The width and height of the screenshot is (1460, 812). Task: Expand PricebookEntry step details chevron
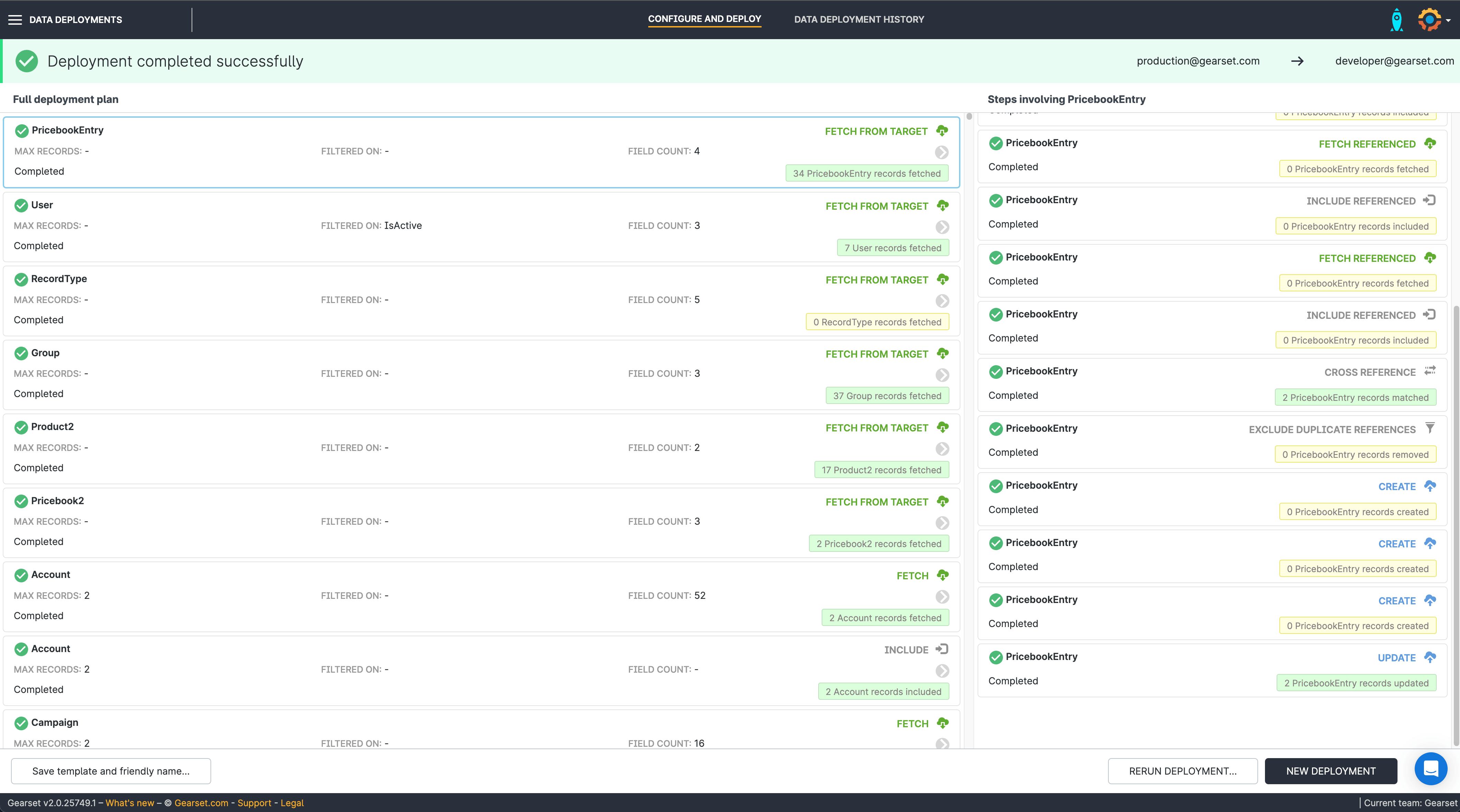click(x=942, y=152)
